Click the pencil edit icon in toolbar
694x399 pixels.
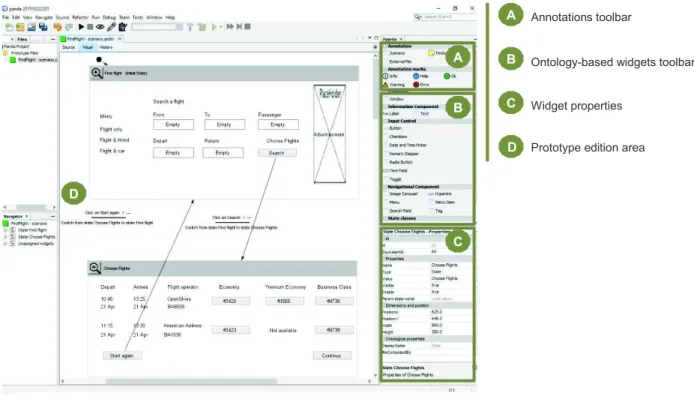112,27
